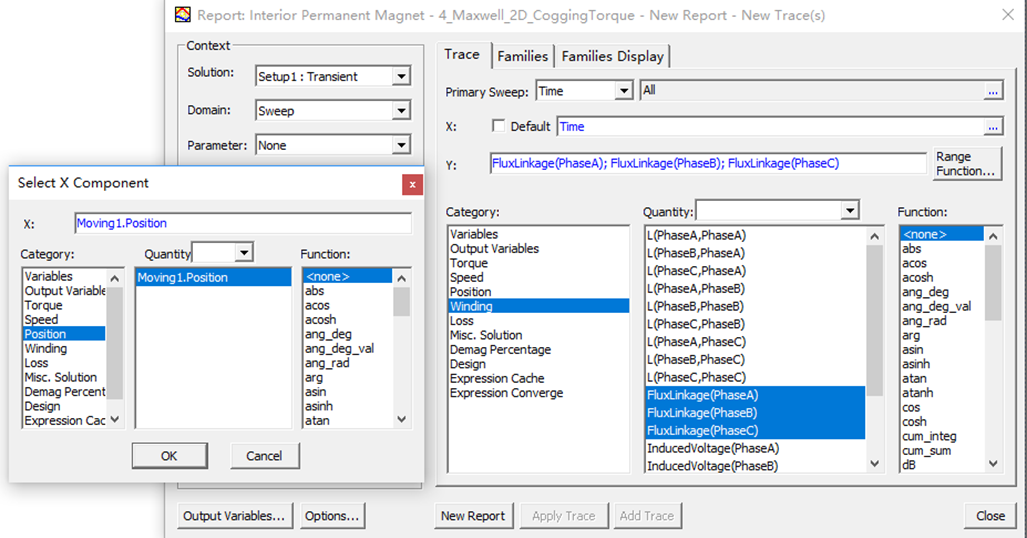Click the up arrow of the Report window Function list scrollbar
1027x538 pixels.
coord(993,236)
